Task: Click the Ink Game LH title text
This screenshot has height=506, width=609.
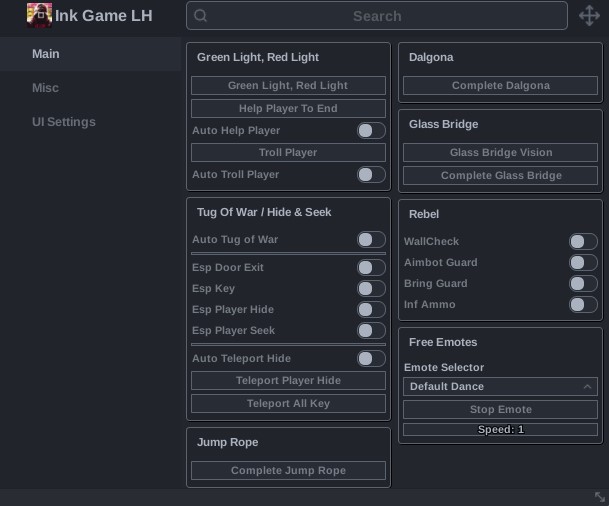Action: click(x=104, y=16)
